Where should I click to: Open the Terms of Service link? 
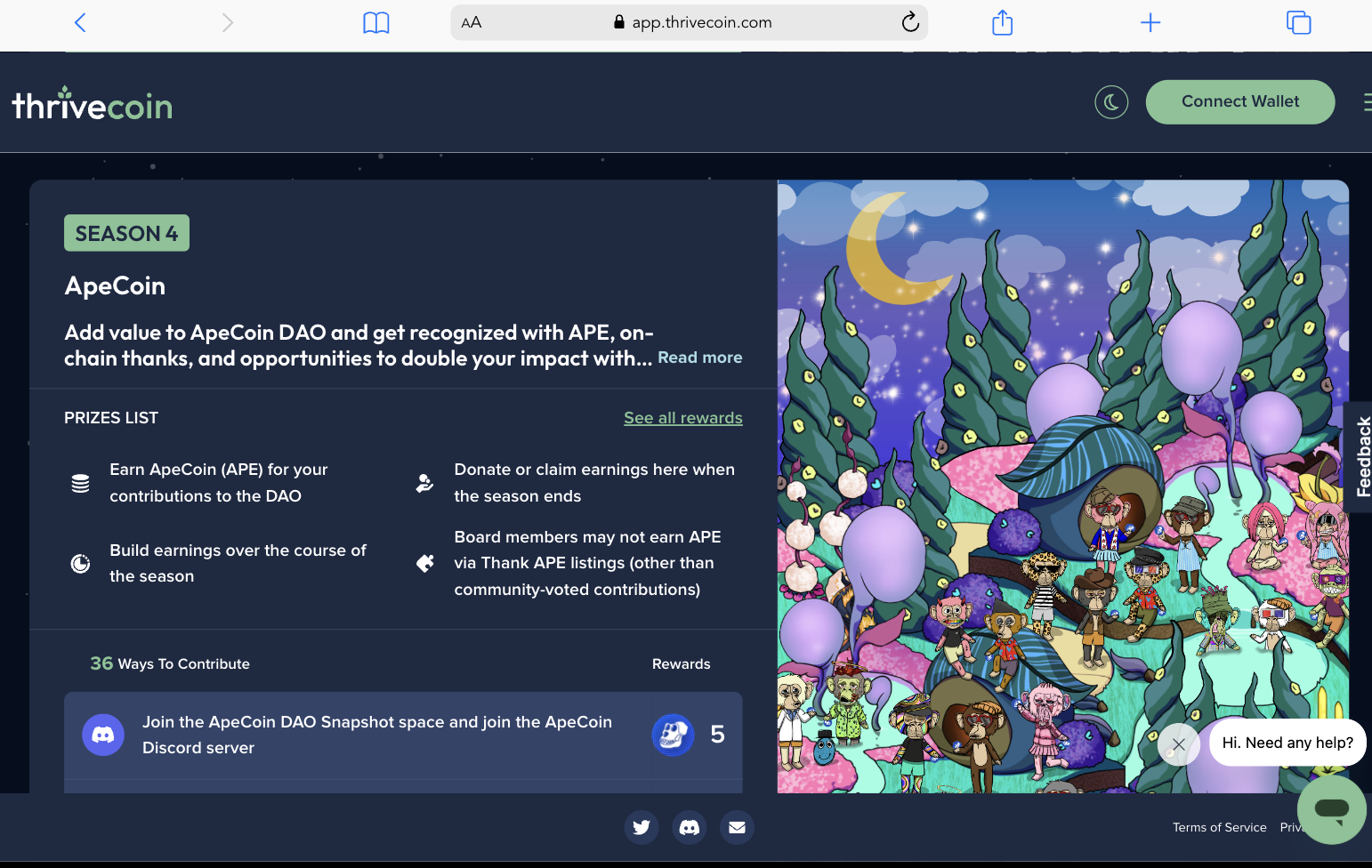pos(1219,828)
